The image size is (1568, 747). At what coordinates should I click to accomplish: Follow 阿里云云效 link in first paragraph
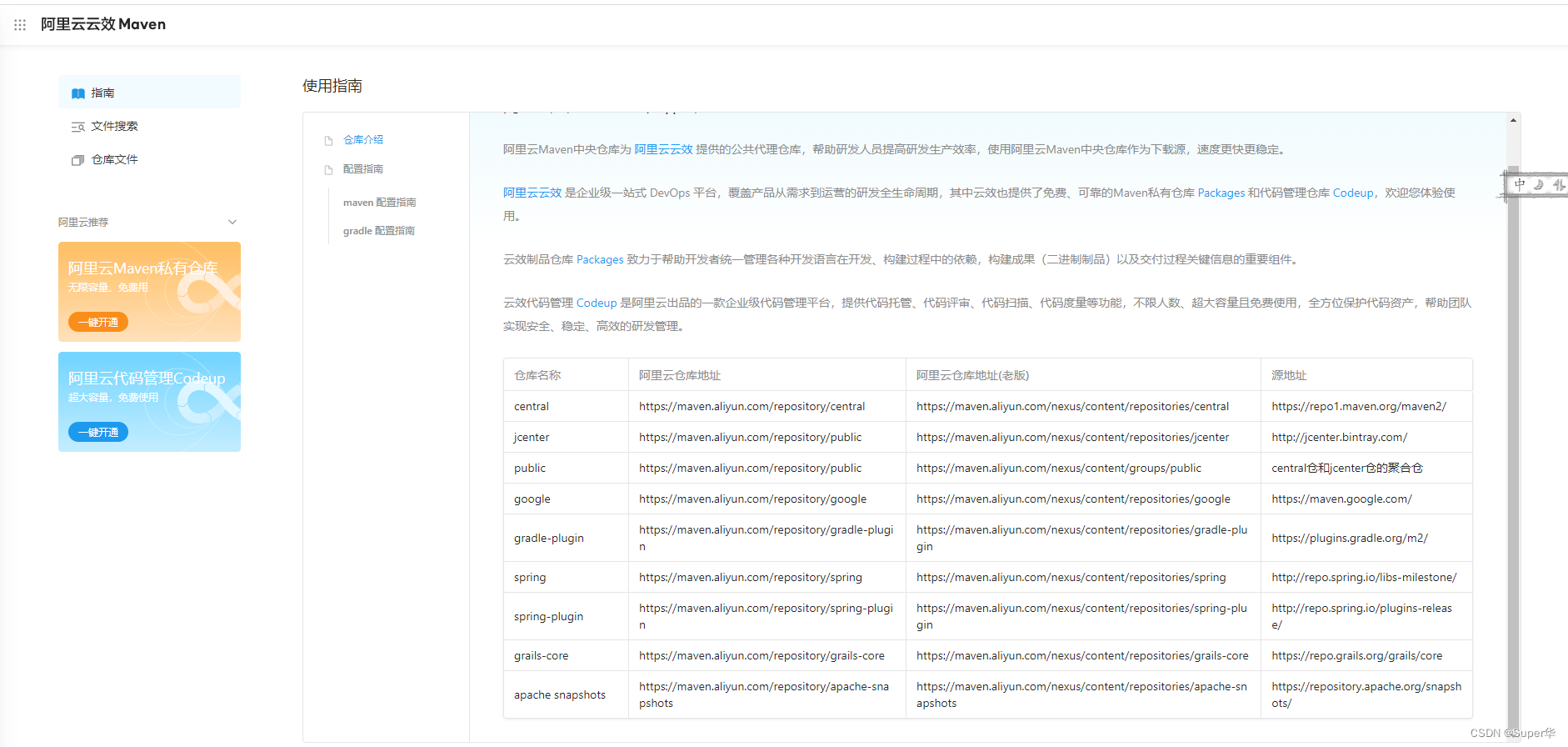tap(663, 149)
